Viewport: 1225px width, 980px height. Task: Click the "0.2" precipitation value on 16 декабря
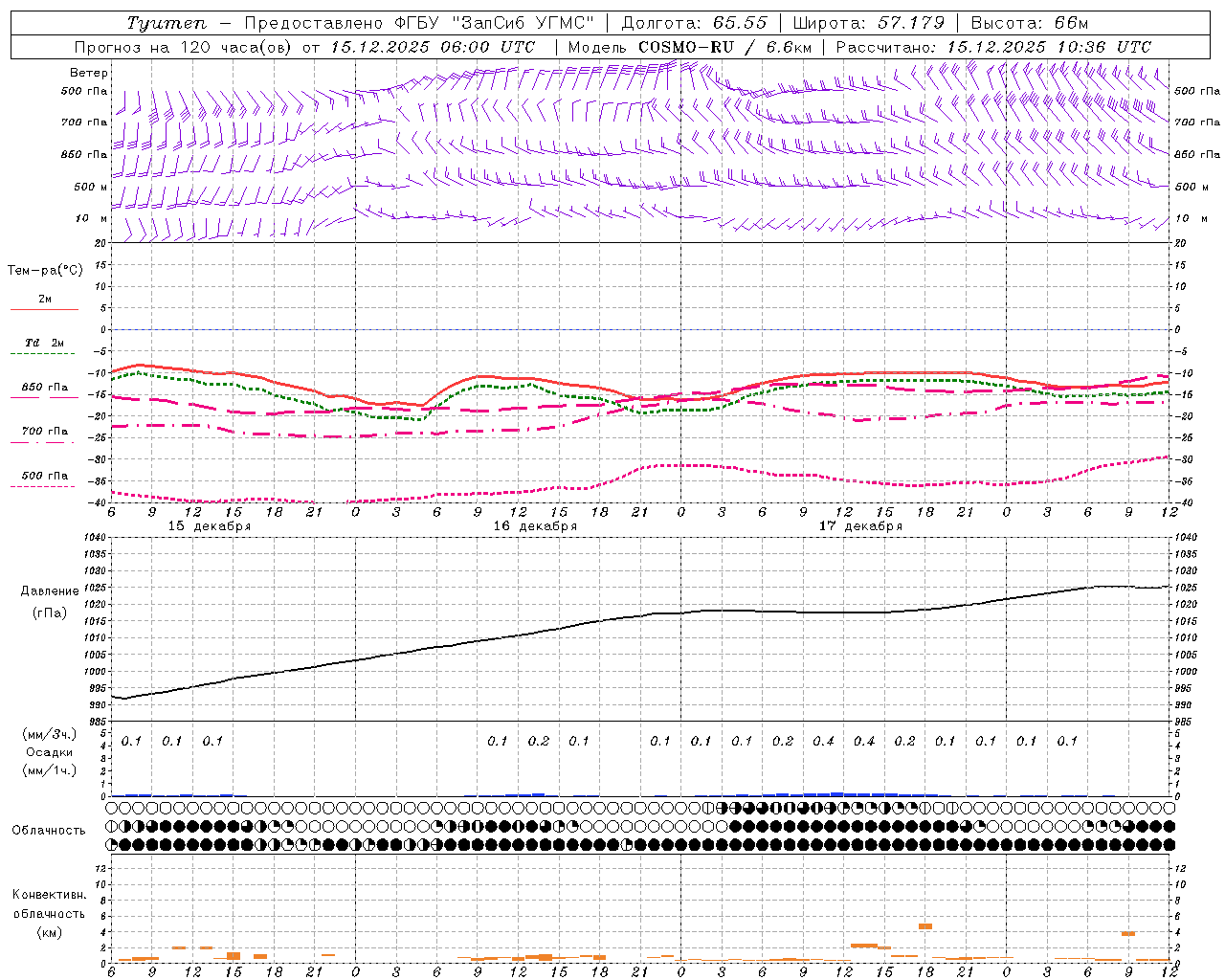(x=539, y=741)
